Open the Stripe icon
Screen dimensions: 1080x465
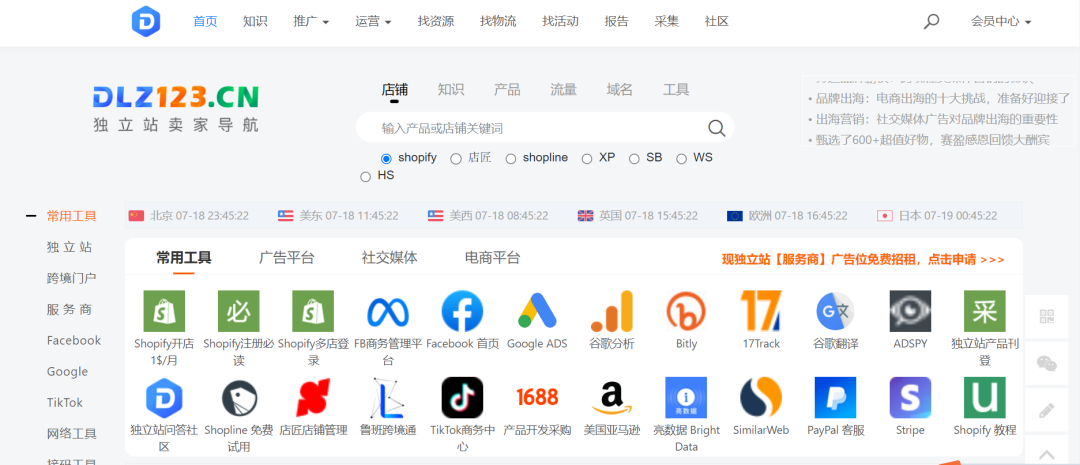tap(910, 397)
